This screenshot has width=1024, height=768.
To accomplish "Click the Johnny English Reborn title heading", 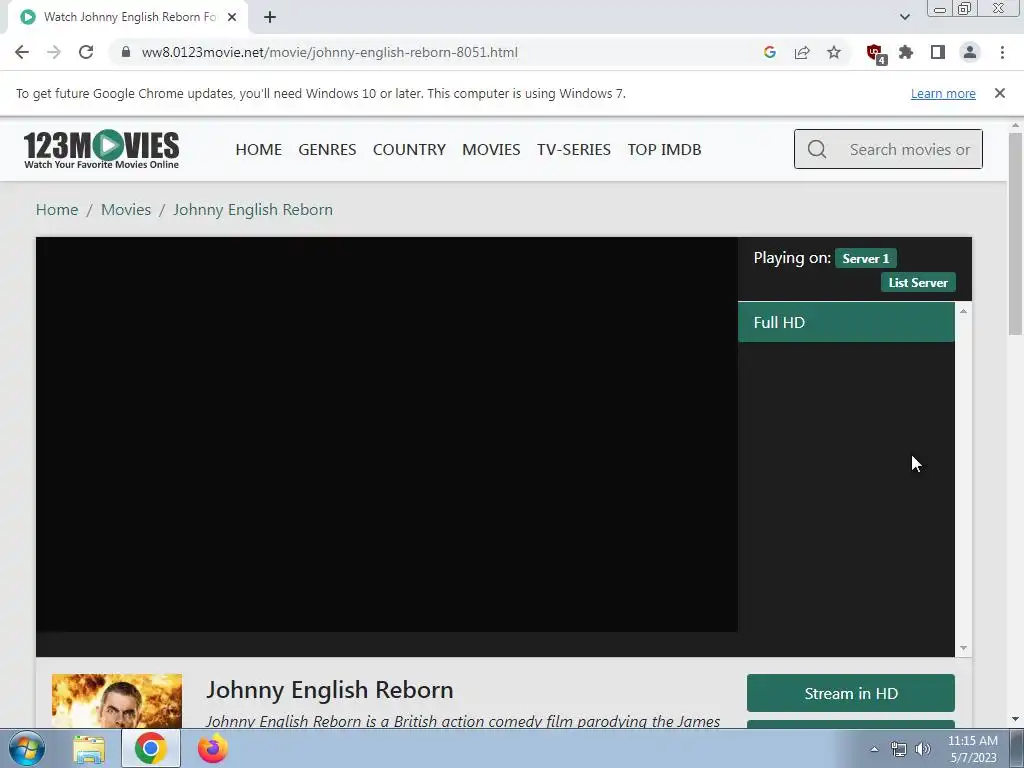I will point(330,690).
